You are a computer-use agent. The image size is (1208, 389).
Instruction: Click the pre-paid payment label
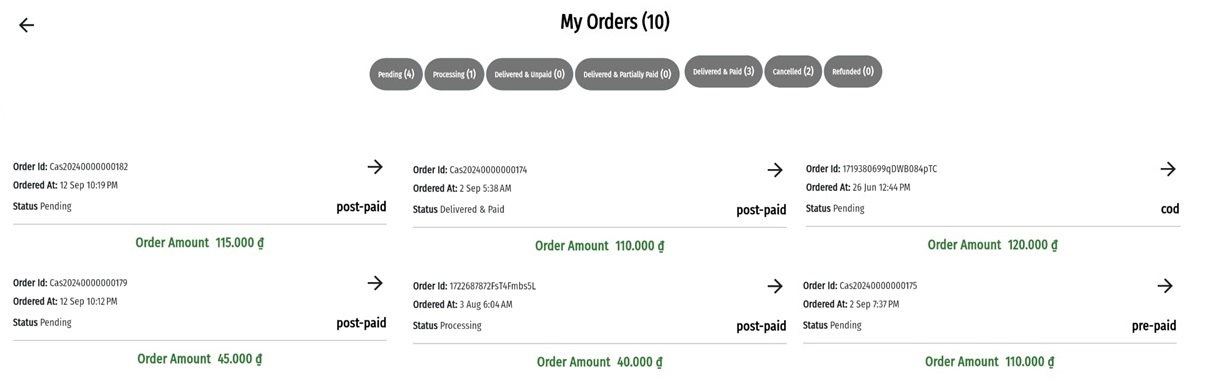tap(1154, 326)
